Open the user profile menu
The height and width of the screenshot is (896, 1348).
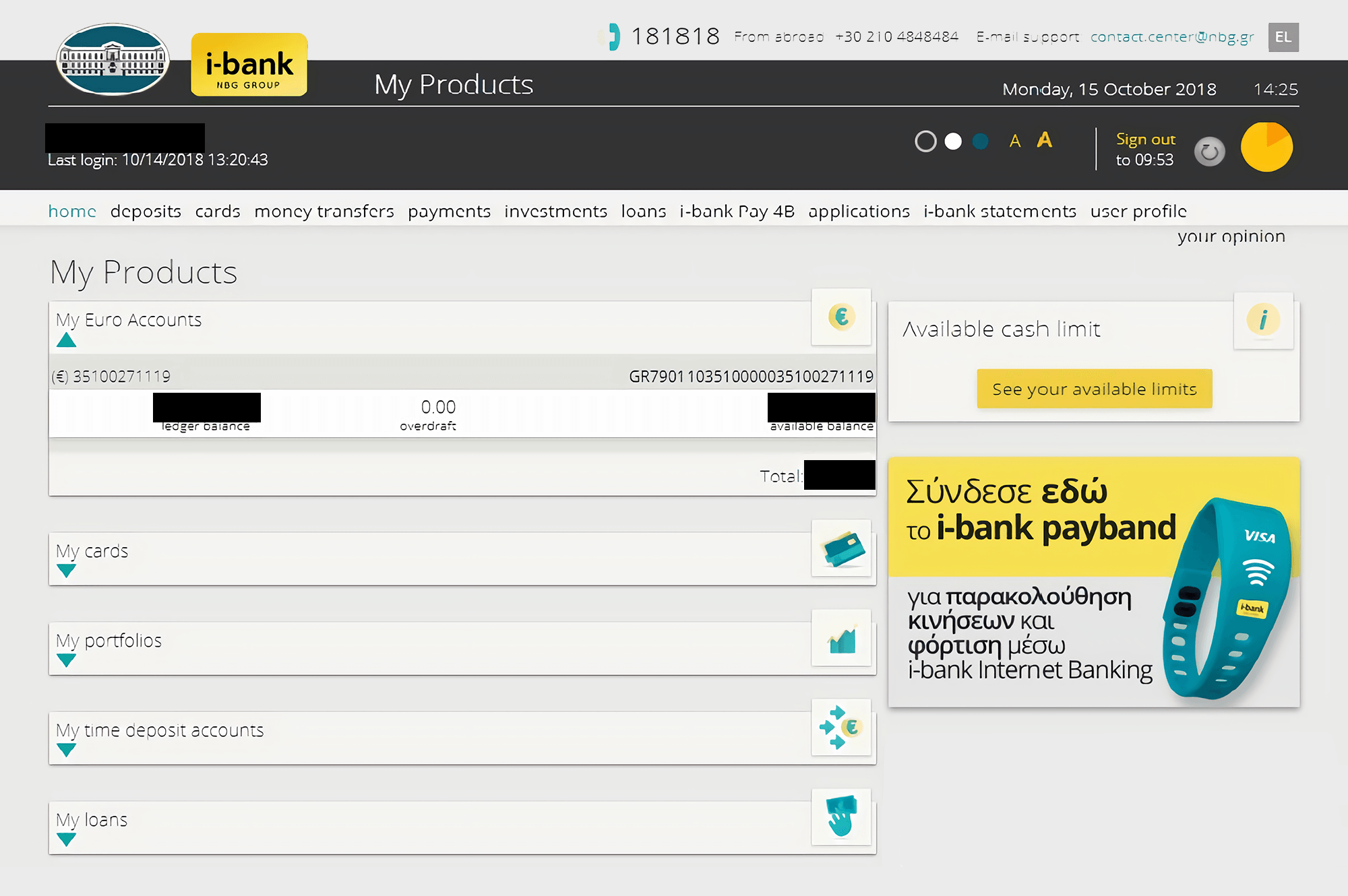1138,212
